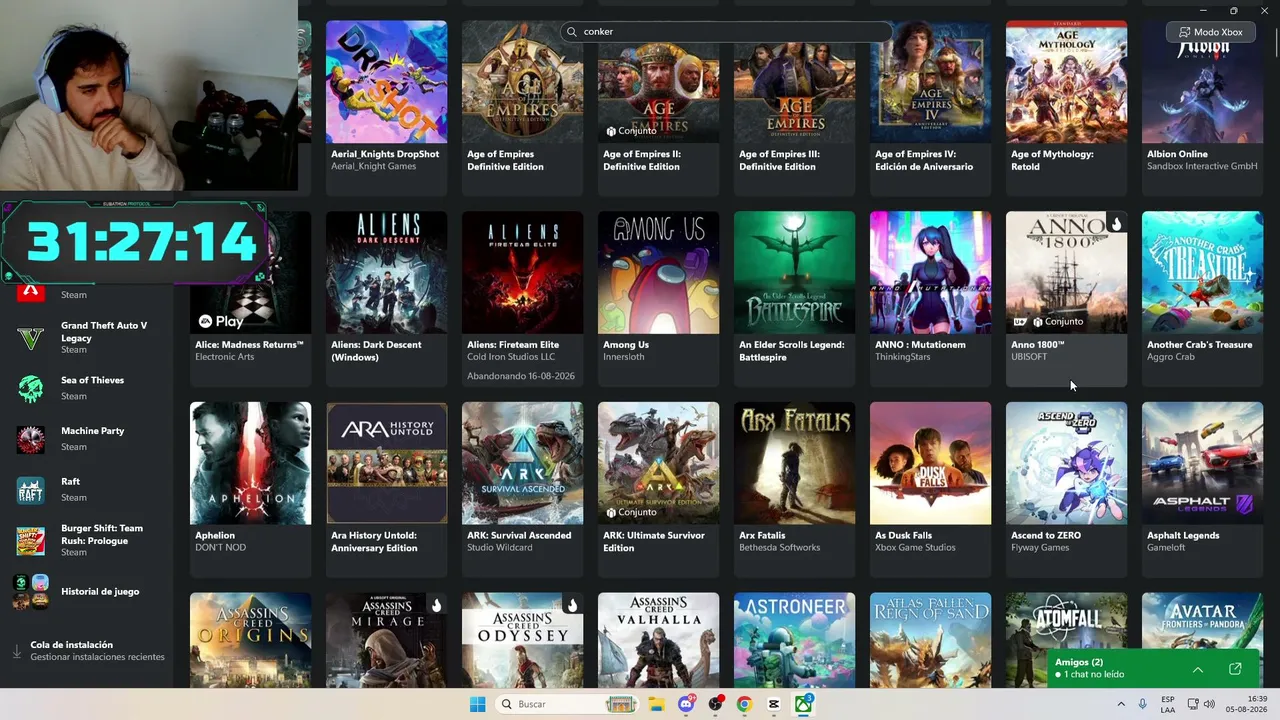The height and width of the screenshot is (720, 1280).
Task: Click the Cola de instalación download icon
Action: (x=16, y=651)
